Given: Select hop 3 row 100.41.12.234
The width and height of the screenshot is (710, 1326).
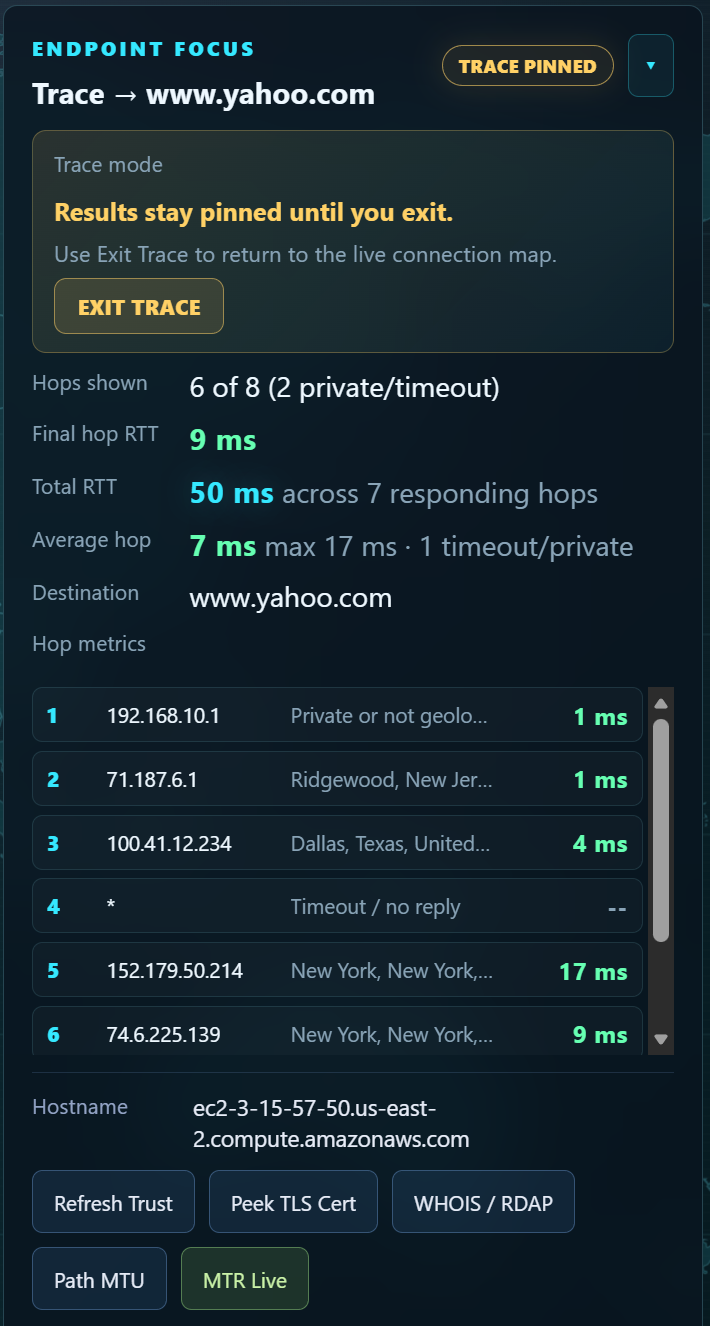Looking at the screenshot, I should (x=337, y=843).
